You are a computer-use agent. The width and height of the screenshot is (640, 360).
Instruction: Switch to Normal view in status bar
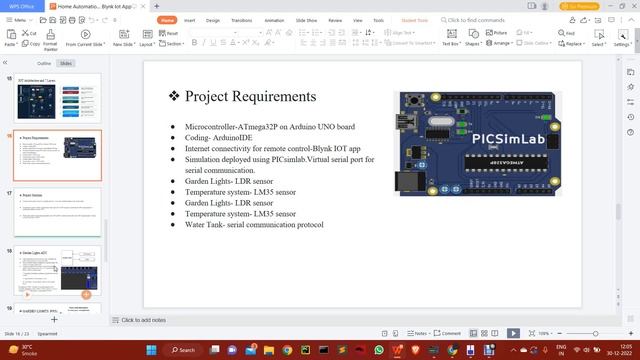[473, 333]
